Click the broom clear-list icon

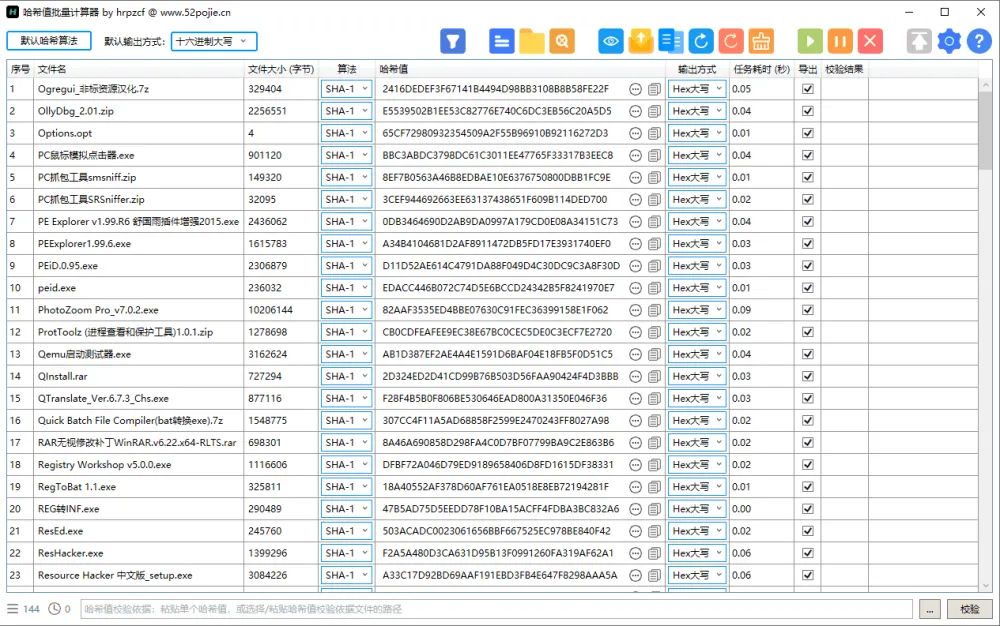coord(761,41)
